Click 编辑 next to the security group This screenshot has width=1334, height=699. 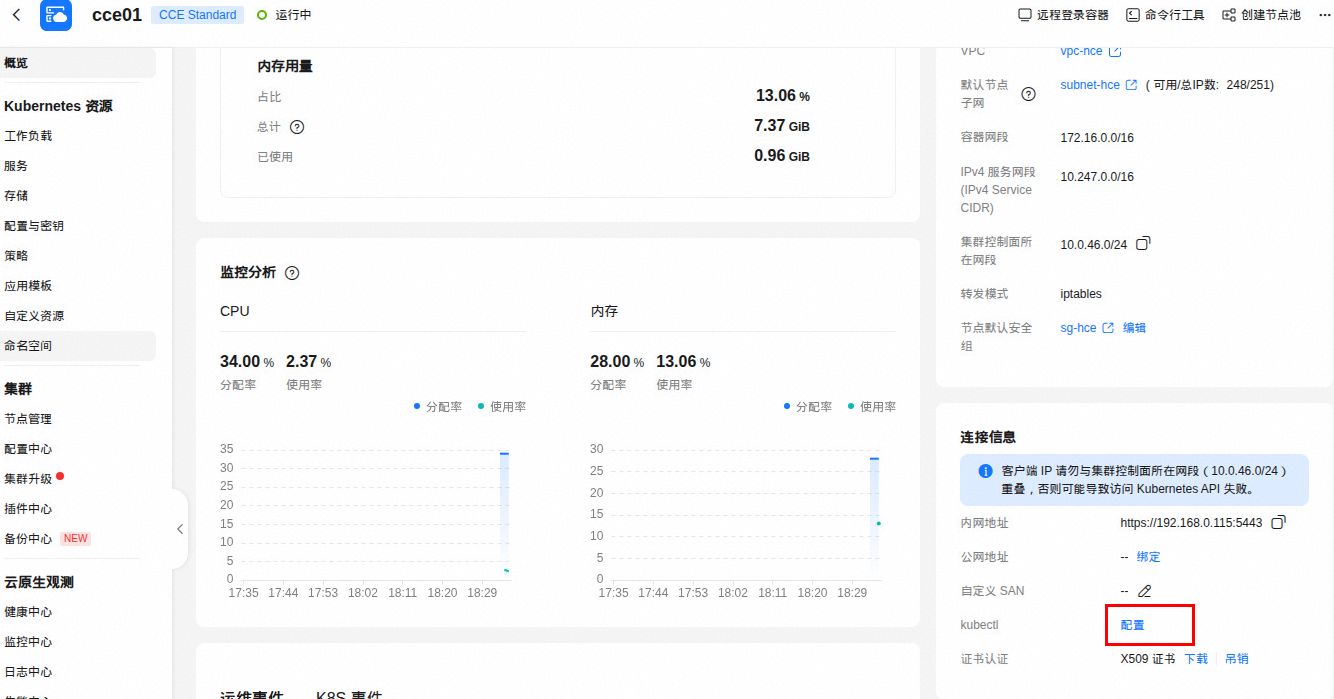pyautogui.click(x=1134, y=328)
